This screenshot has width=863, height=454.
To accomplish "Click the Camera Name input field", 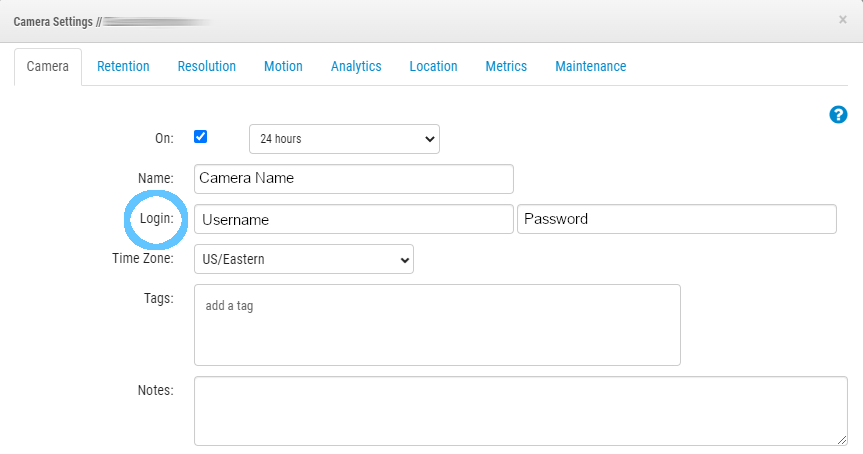I will 353,179.
